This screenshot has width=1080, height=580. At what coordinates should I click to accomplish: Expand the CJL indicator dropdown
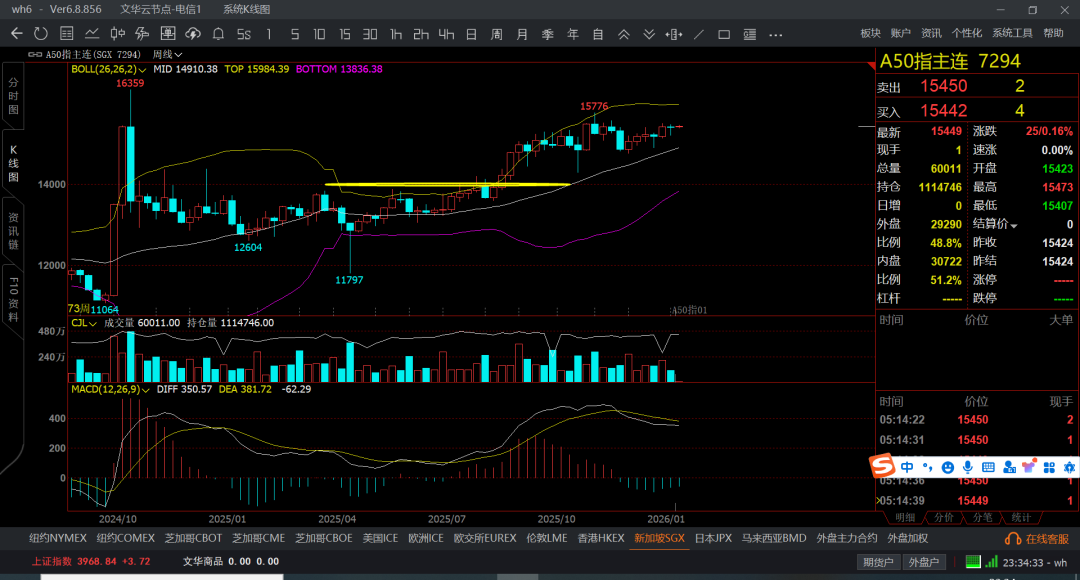pyautogui.click(x=92, y=323)
